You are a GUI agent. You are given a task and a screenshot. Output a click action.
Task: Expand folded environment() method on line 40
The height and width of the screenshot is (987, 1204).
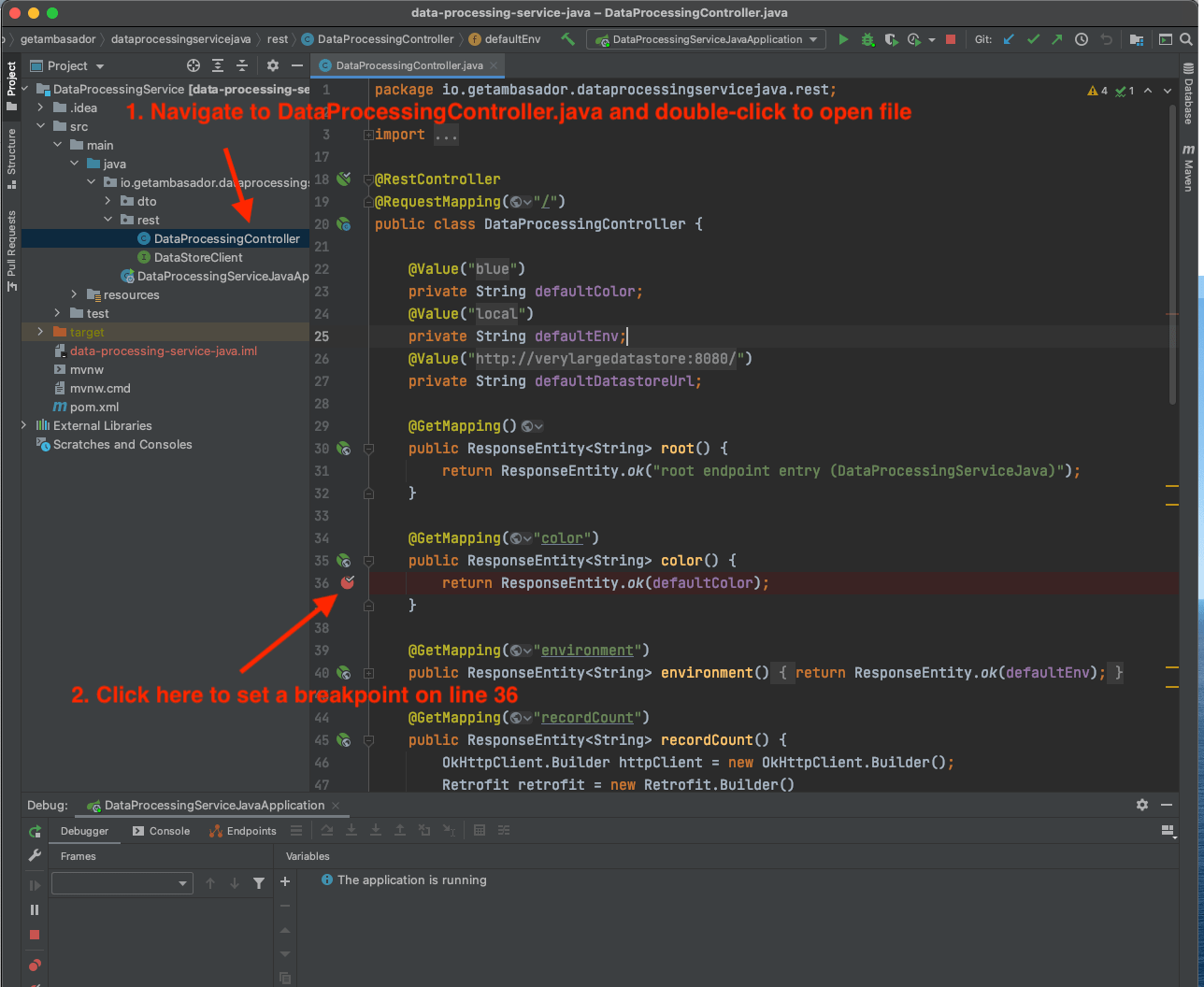coord(368,673)
